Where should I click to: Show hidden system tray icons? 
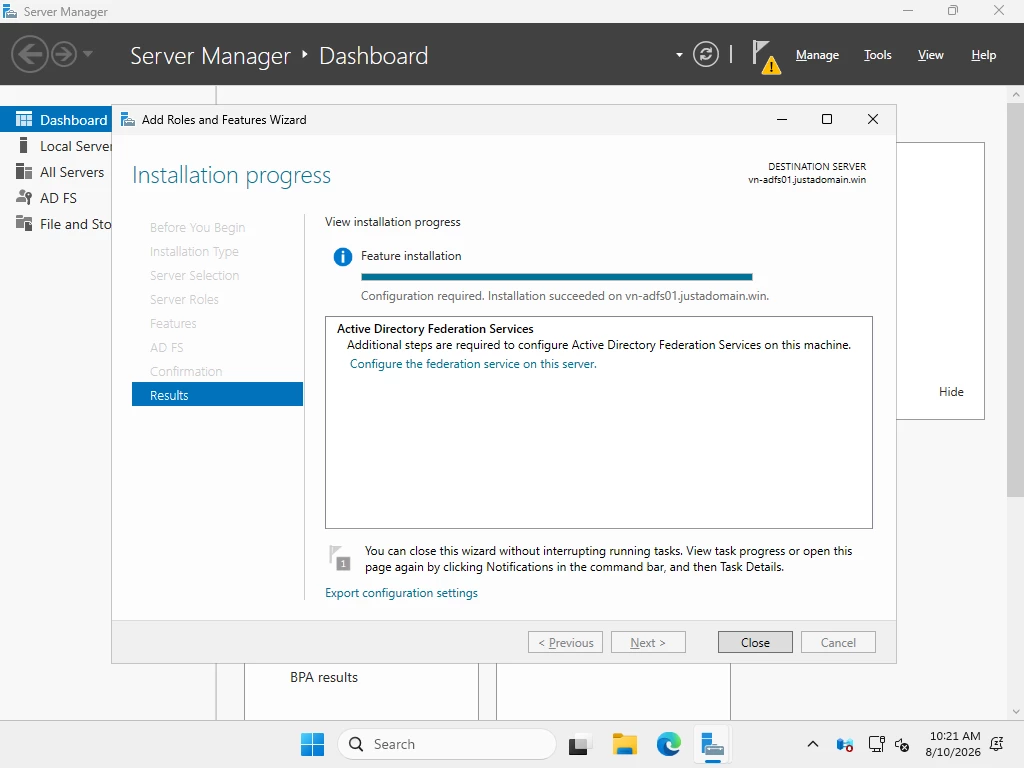tap(812, 744)
